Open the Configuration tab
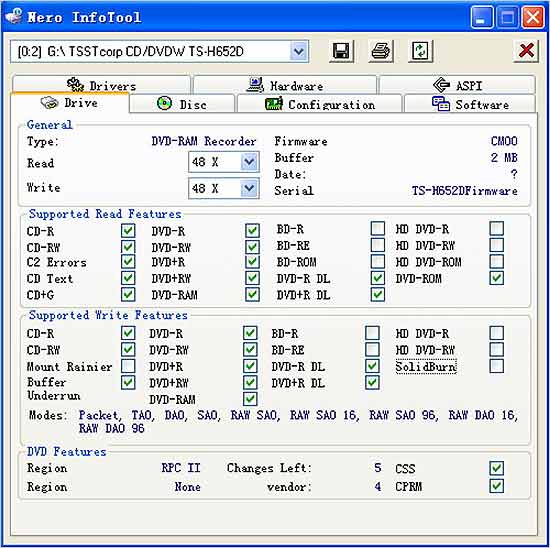 tap(319, 104)
